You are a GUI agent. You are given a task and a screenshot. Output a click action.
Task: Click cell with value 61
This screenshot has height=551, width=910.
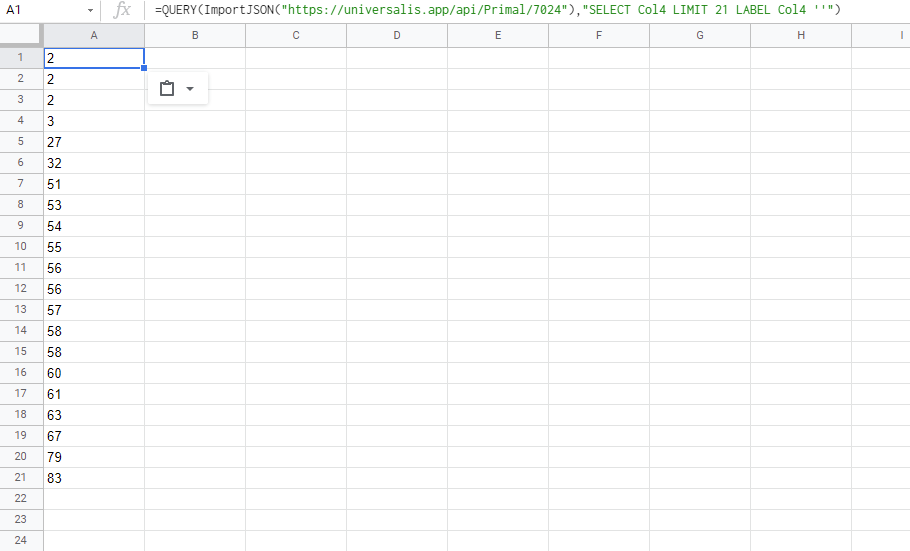[x=94, y=394]
